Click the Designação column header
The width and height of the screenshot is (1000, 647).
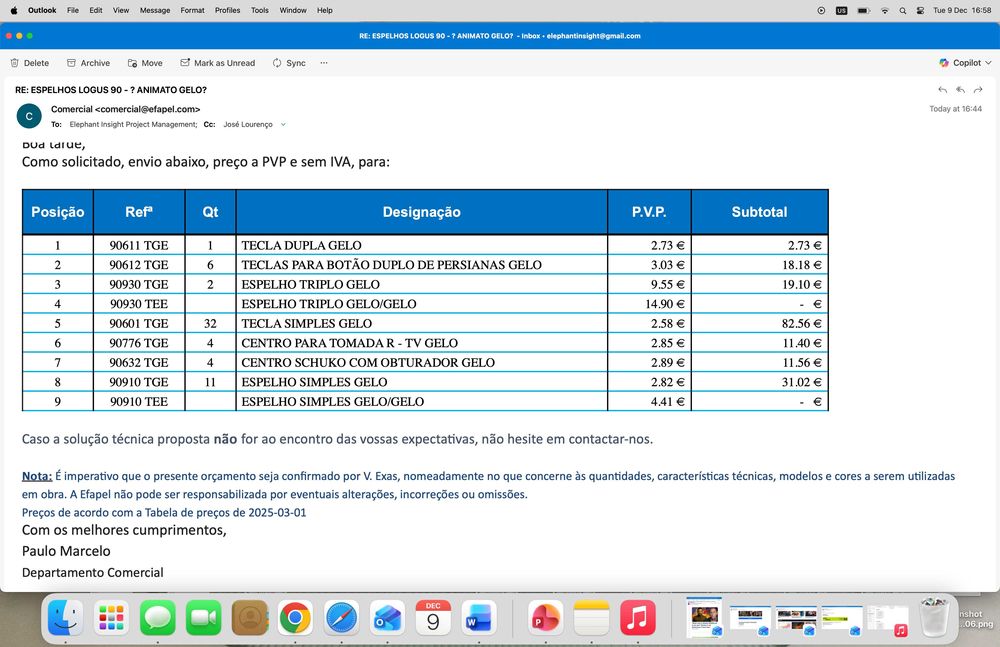[422, 212]
